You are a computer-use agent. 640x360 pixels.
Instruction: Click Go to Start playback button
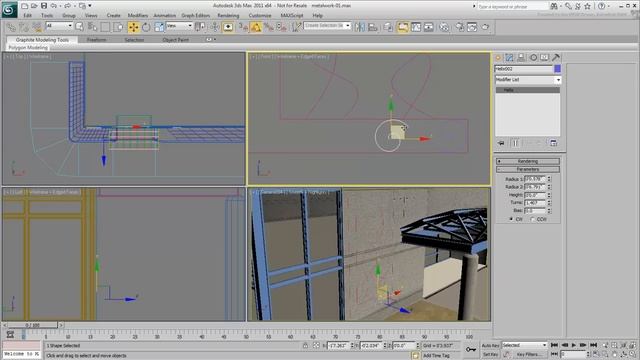tap(554, 345)
